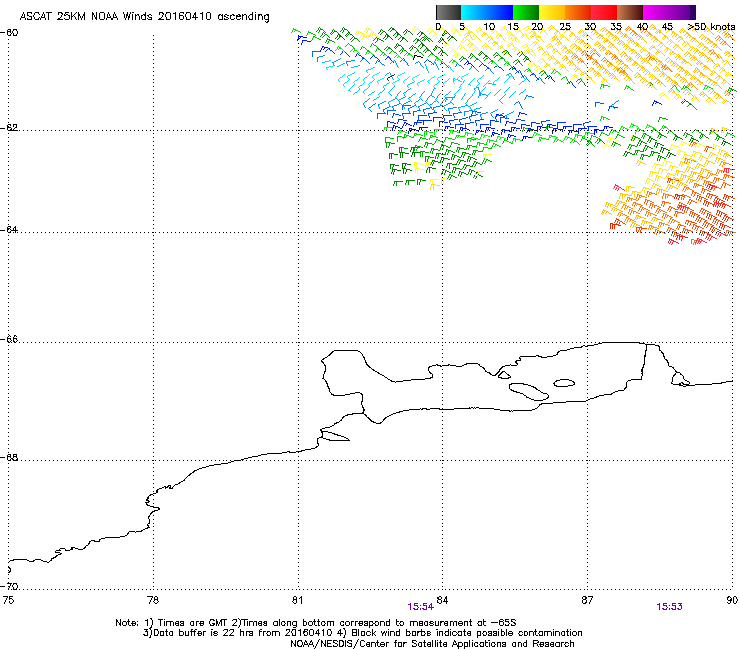Click the -64 latitude axis label
This screenshot has width=740, height=650.
point(9,230)
